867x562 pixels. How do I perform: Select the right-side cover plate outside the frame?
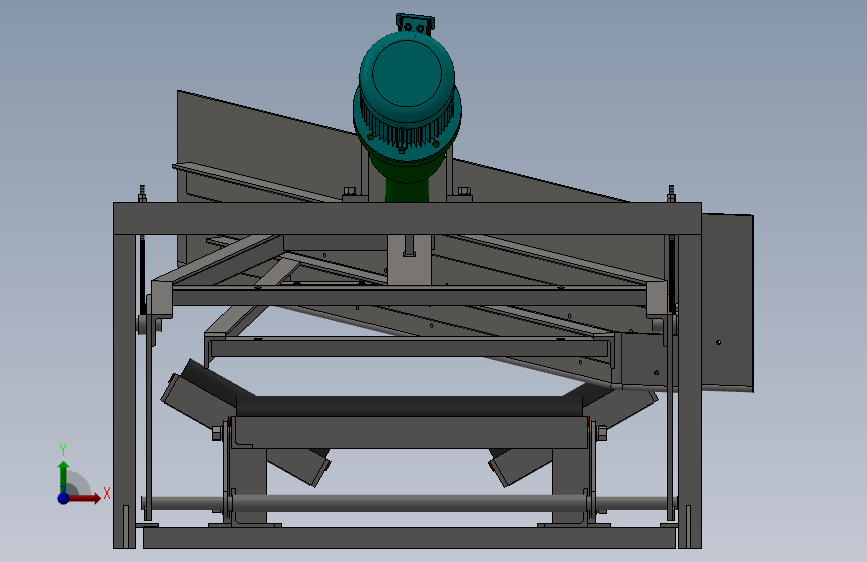728,303
